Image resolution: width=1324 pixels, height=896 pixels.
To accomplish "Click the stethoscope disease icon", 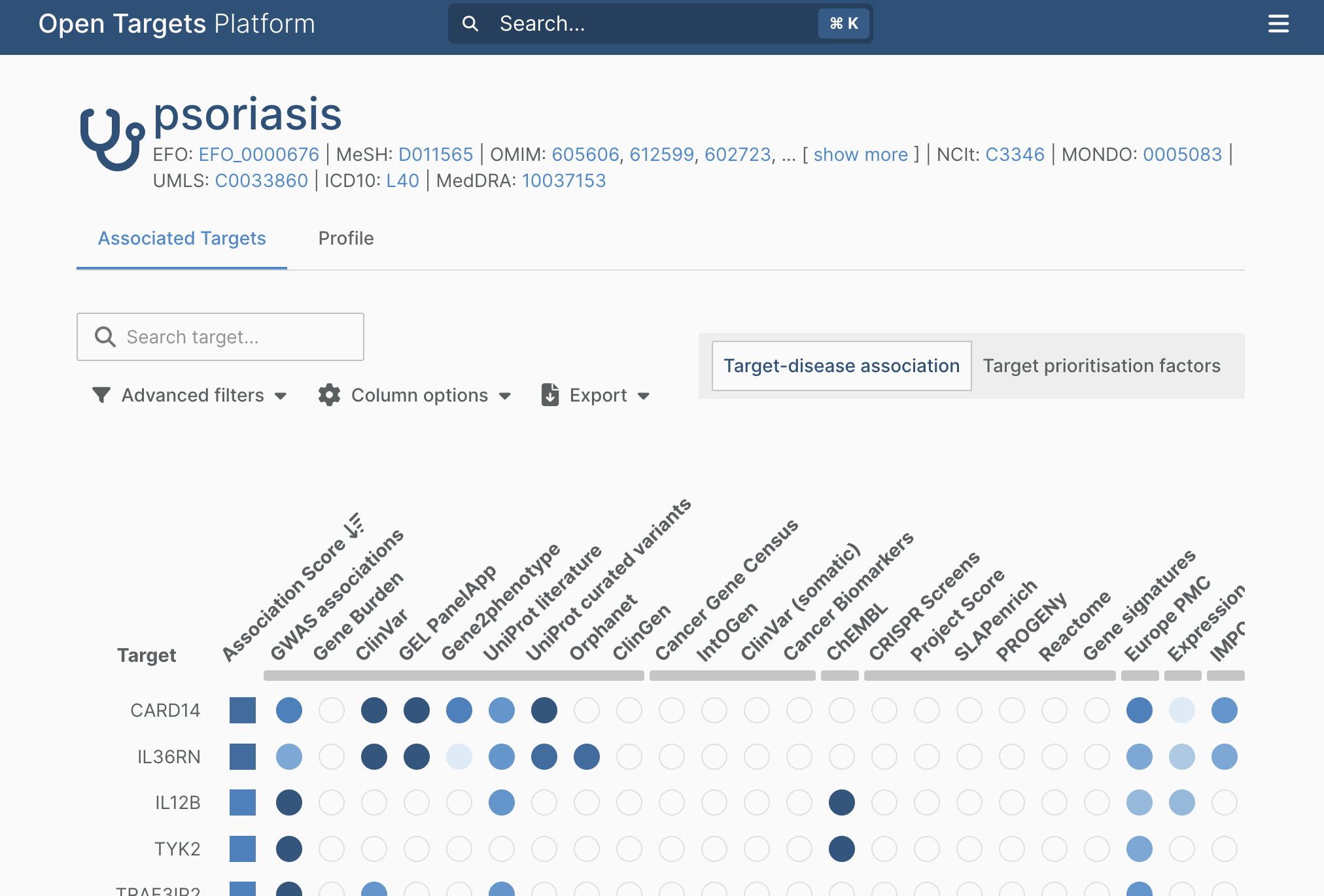I will click(112, 139).
